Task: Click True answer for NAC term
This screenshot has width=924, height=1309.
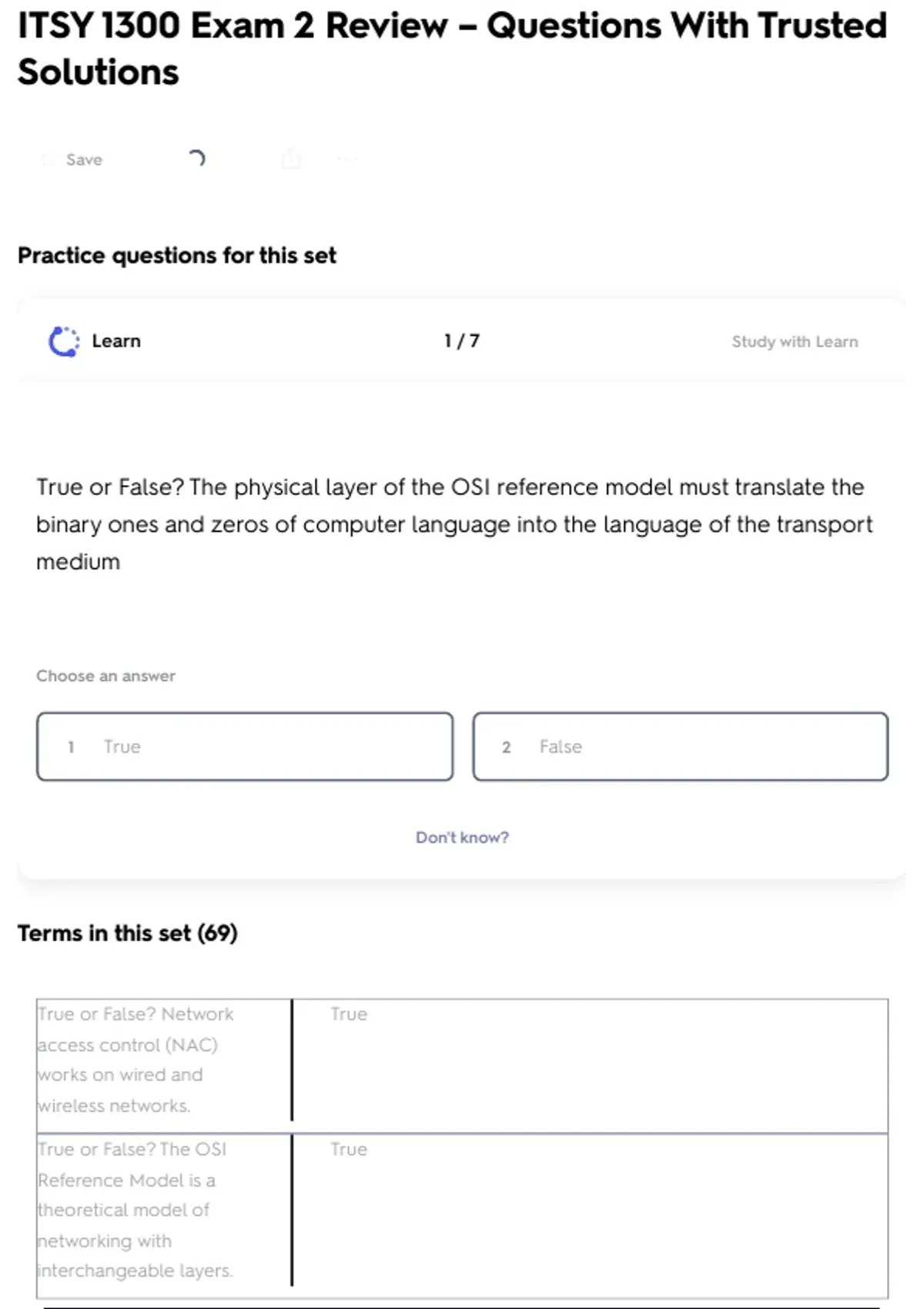Action: click(349, 1014)
